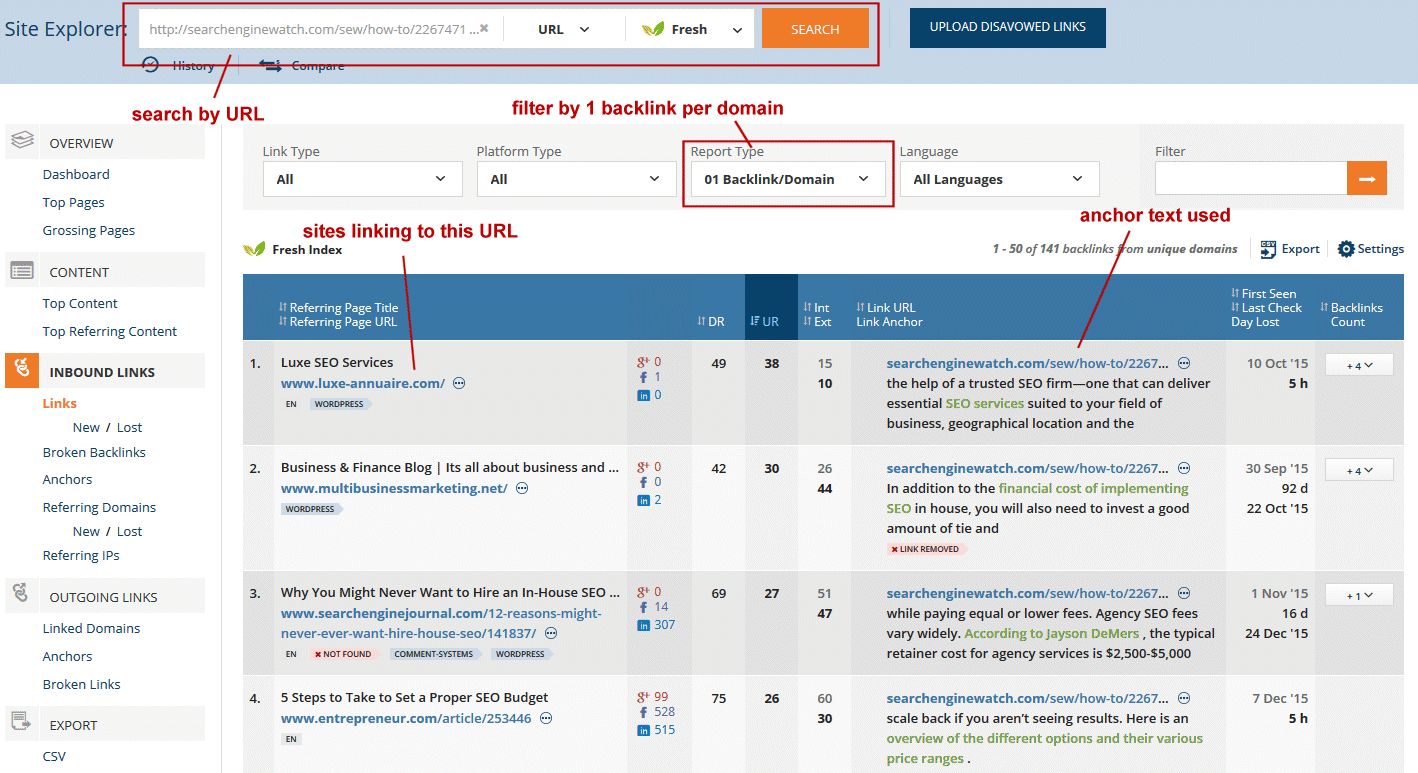Viewport: 1418px width, 773px height.
Task: Click the Overview section icon in the sidebar
Action: point(22,142)
